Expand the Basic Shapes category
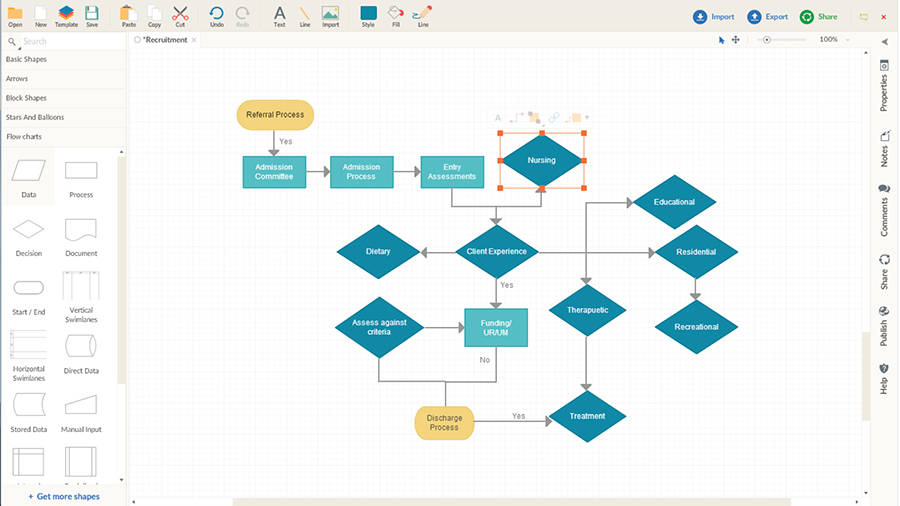This screenshot has height=506, width=900. [x=63, y=60]
